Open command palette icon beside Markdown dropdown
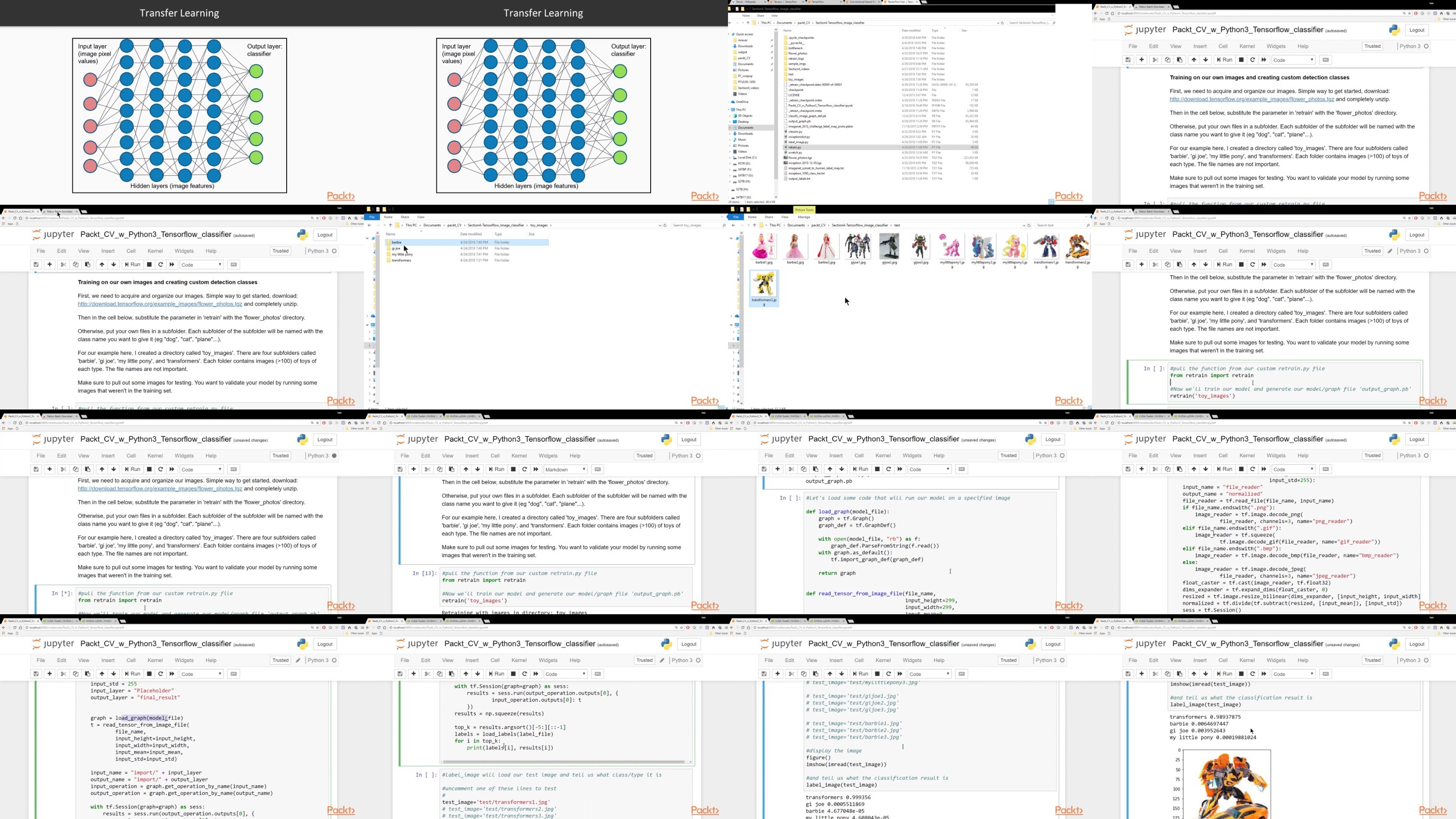The image size is (1456, 819). (597, 469)
